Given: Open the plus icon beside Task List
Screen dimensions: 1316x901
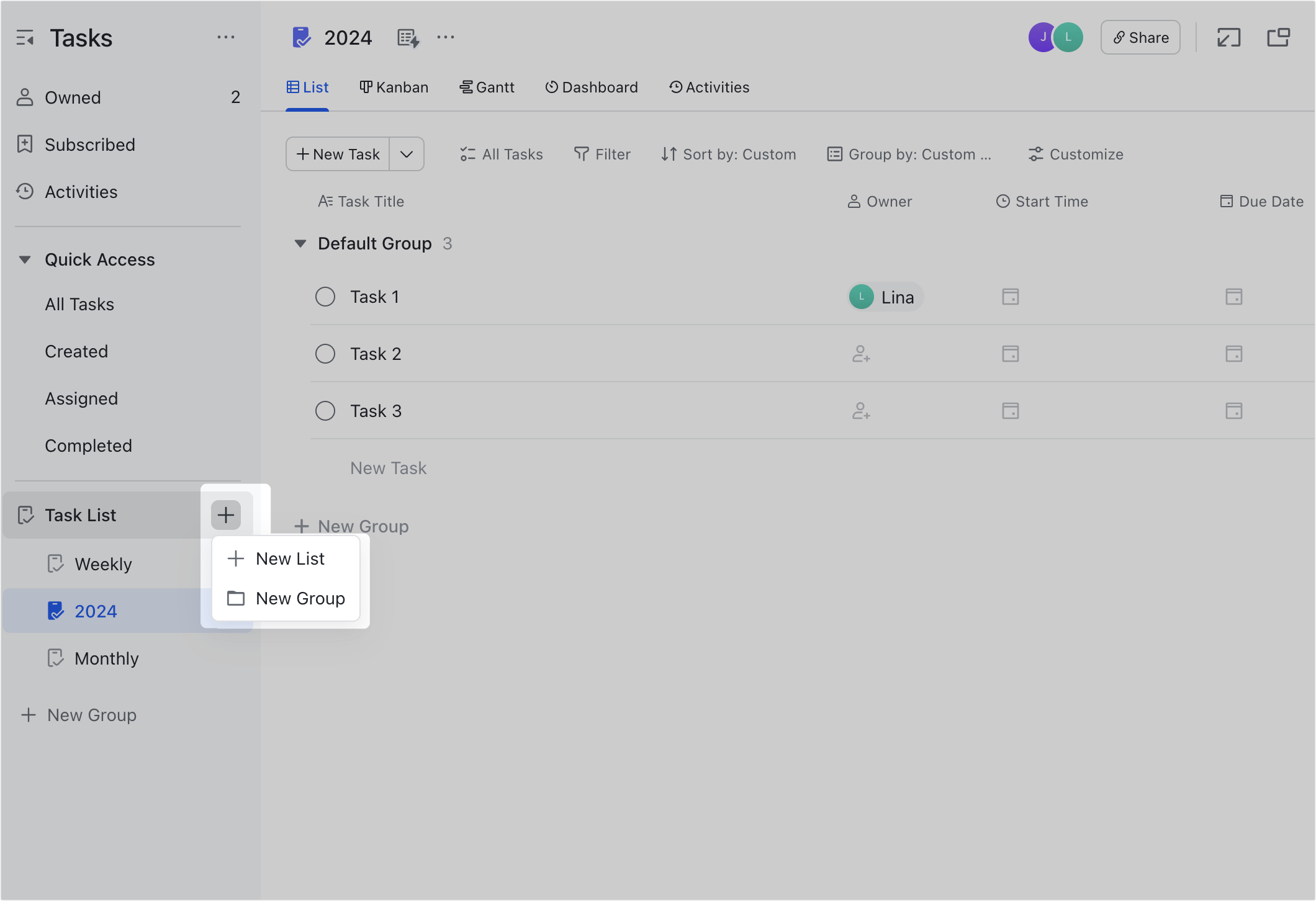Looking at the screenshot, I should tap(226, 514).
